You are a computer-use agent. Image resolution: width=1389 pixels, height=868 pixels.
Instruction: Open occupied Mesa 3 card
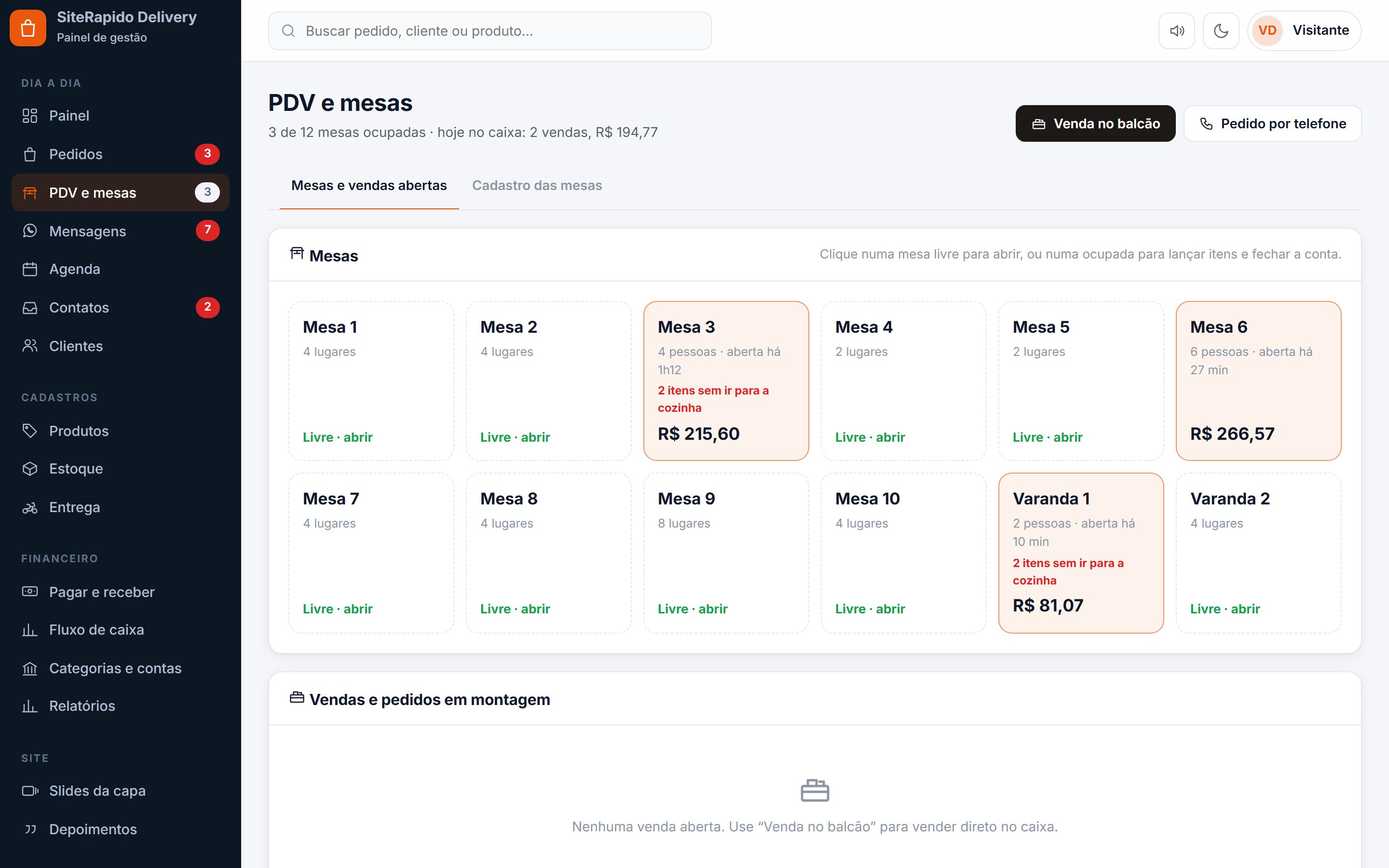[x=726, y=380]
